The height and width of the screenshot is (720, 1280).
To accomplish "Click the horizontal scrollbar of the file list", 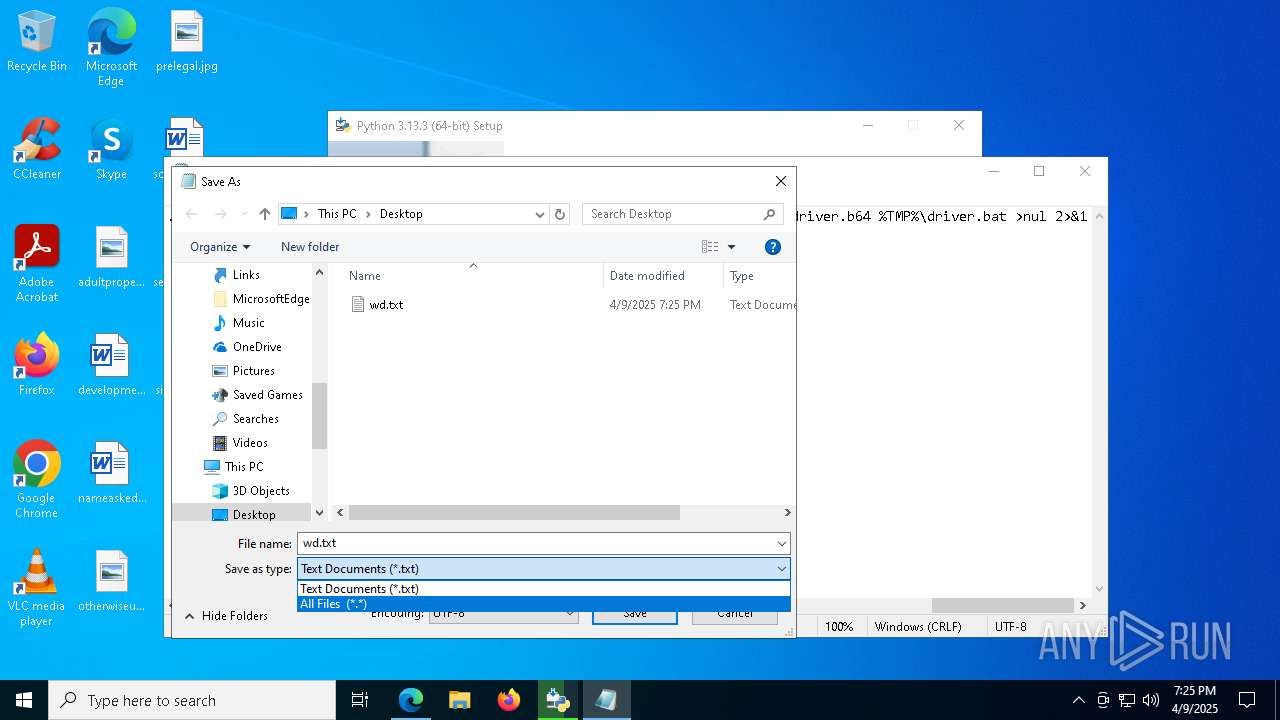I will 514,513.
